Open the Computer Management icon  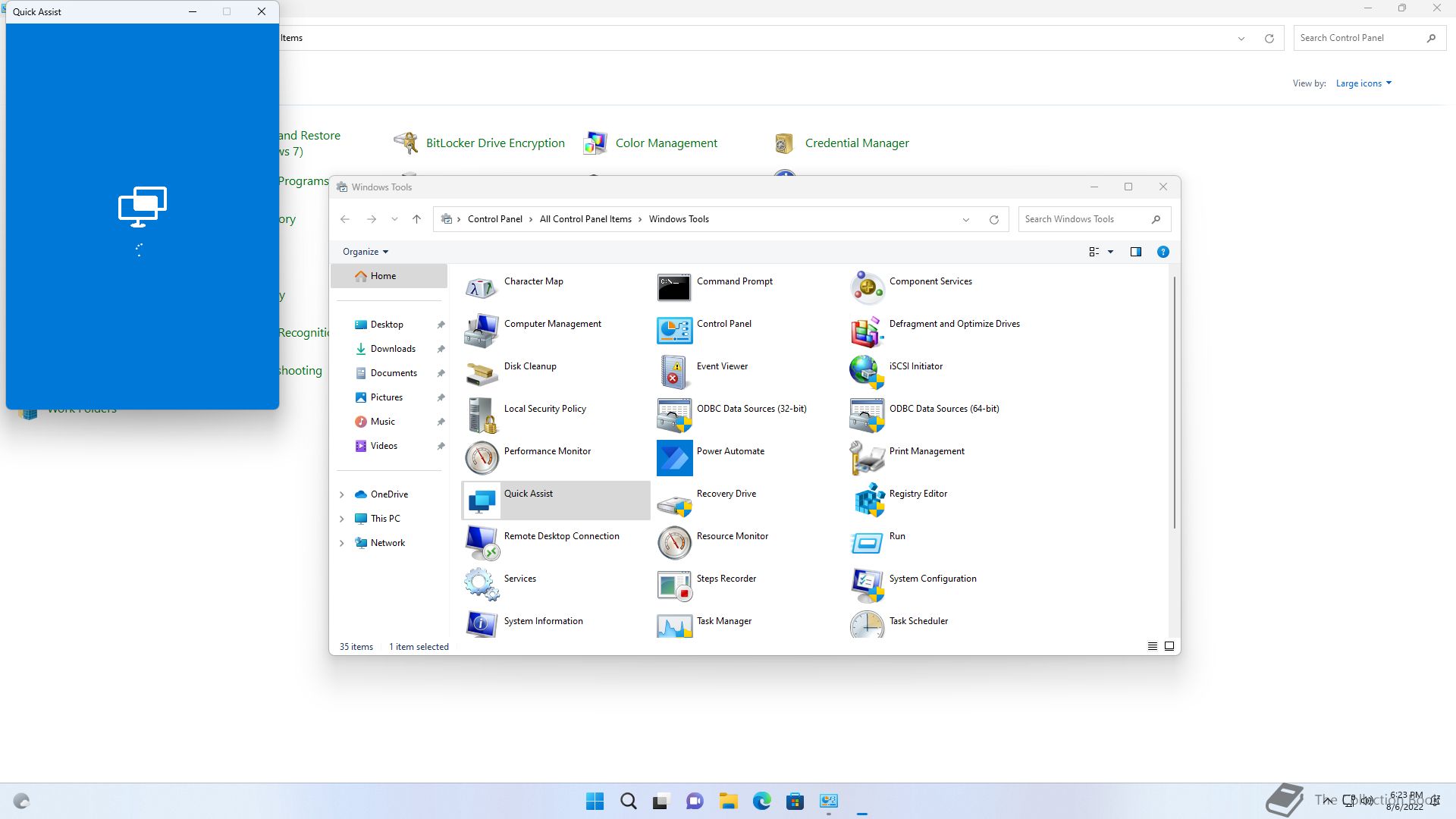click(481, 331)
